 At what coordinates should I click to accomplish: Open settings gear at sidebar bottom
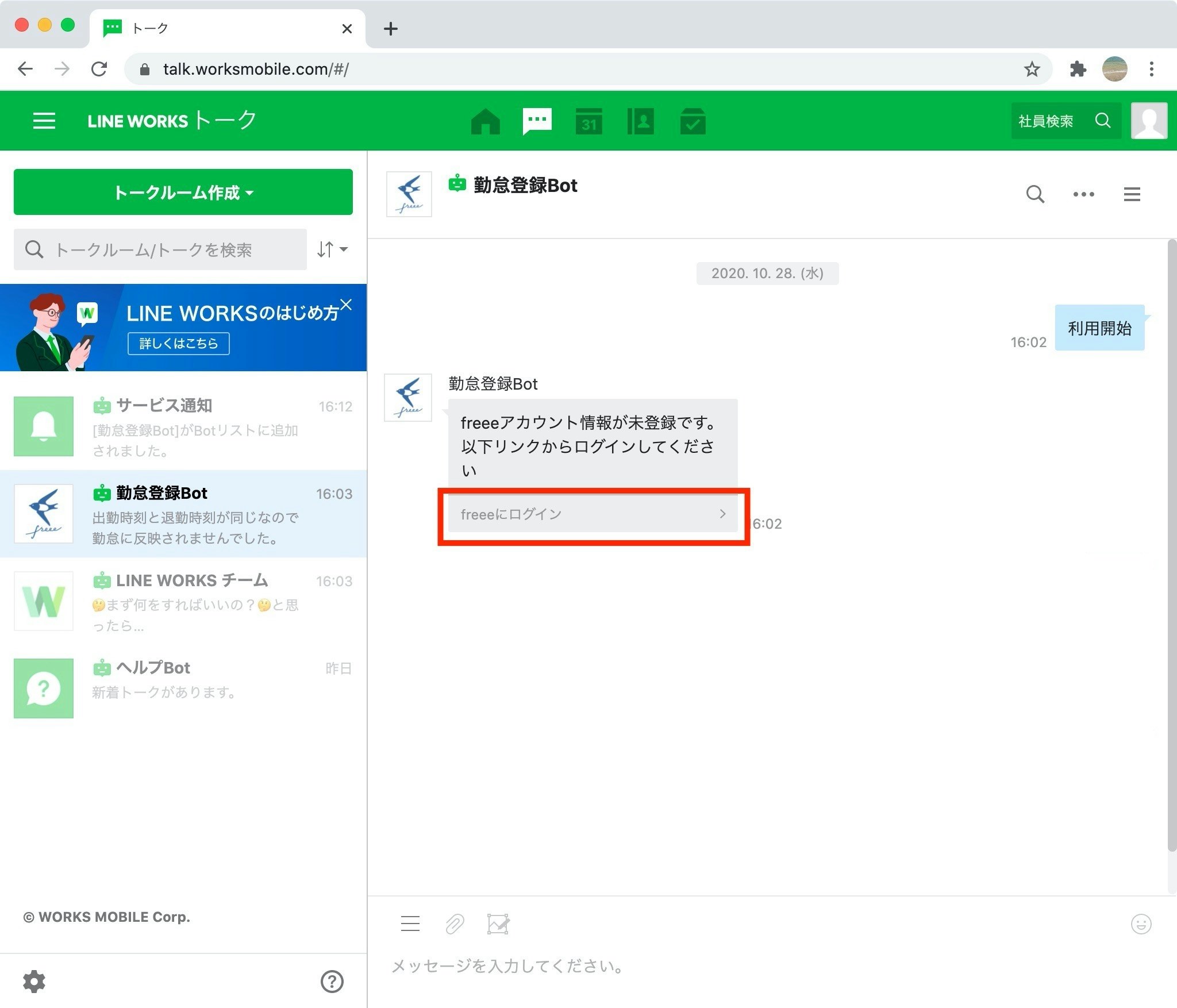click(34, 982)
